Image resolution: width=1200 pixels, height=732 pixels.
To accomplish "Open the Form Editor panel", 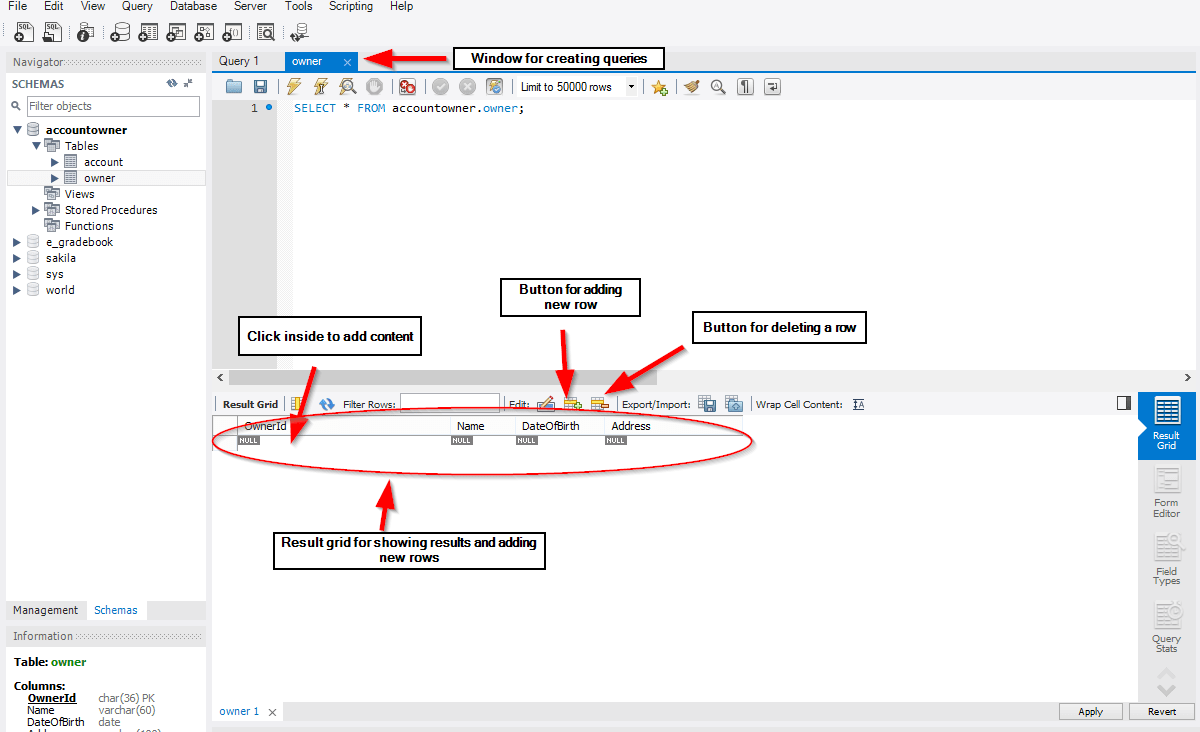I will (1166, 490).
